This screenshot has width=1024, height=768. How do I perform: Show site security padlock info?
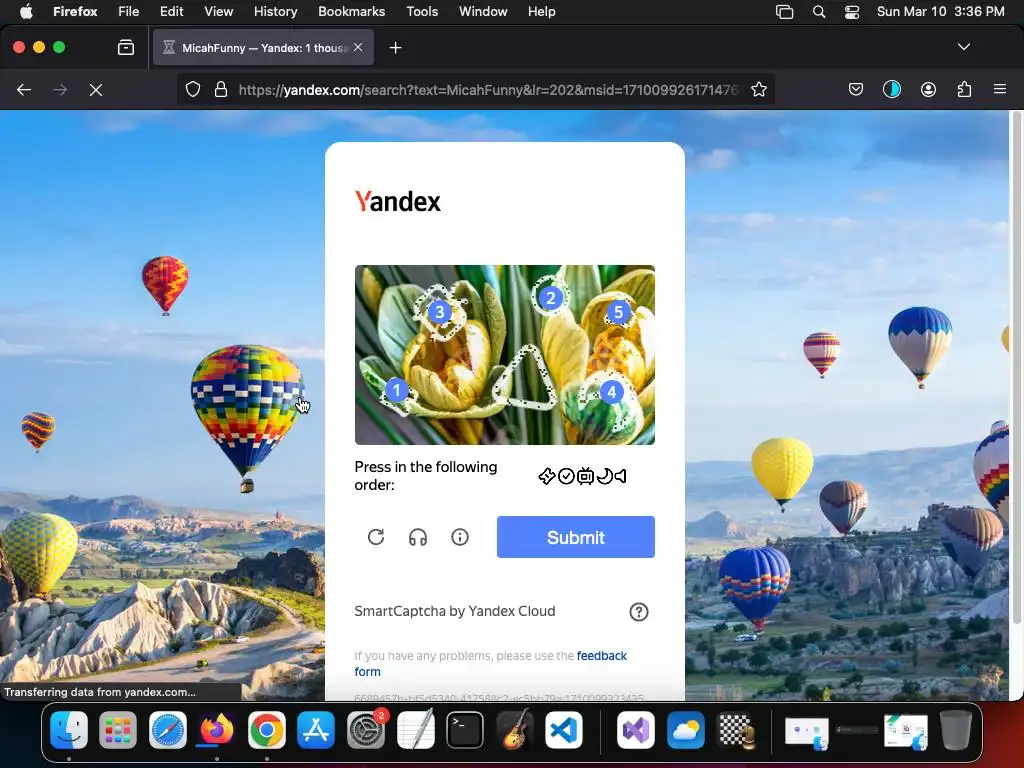(x=221, y=89)
